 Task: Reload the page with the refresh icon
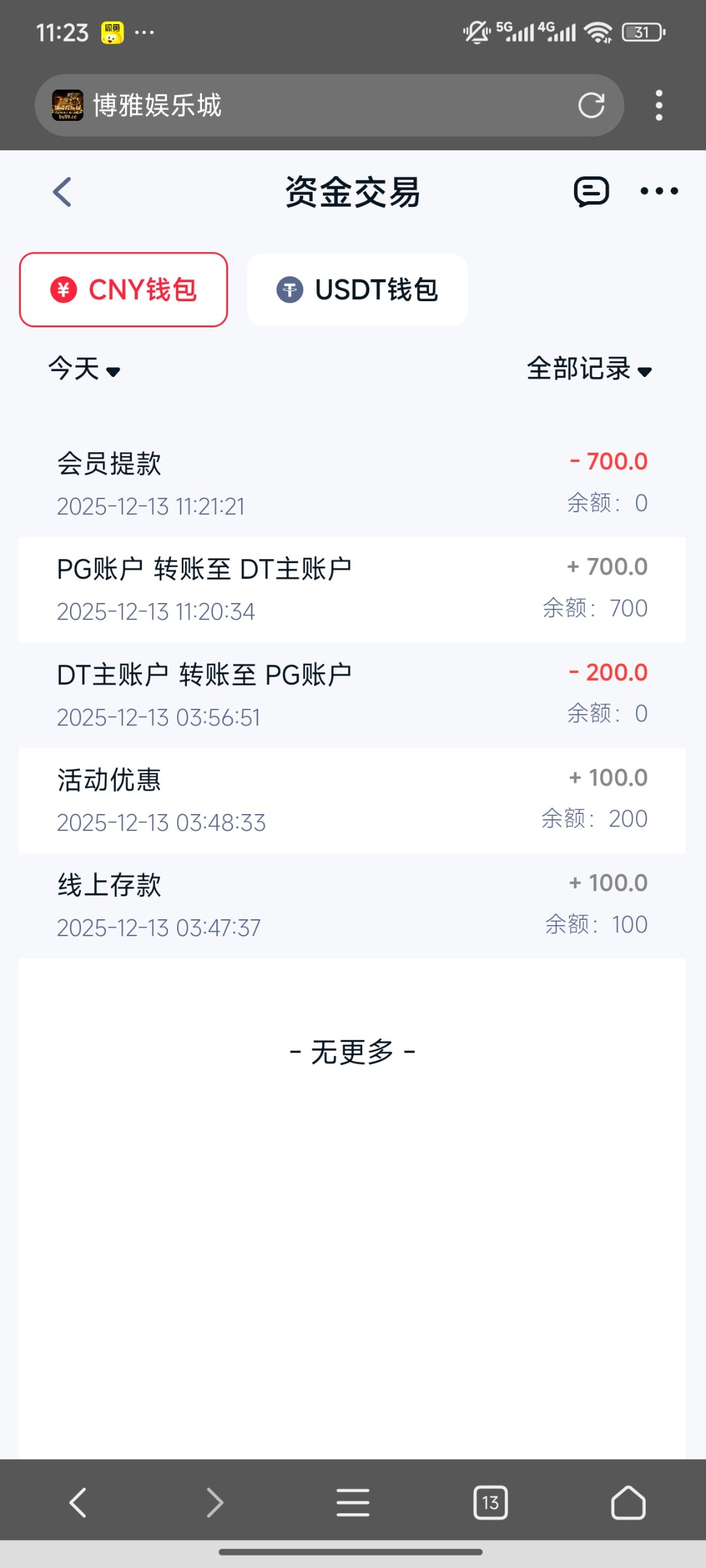pyautogui.click(x=591, y=105)
